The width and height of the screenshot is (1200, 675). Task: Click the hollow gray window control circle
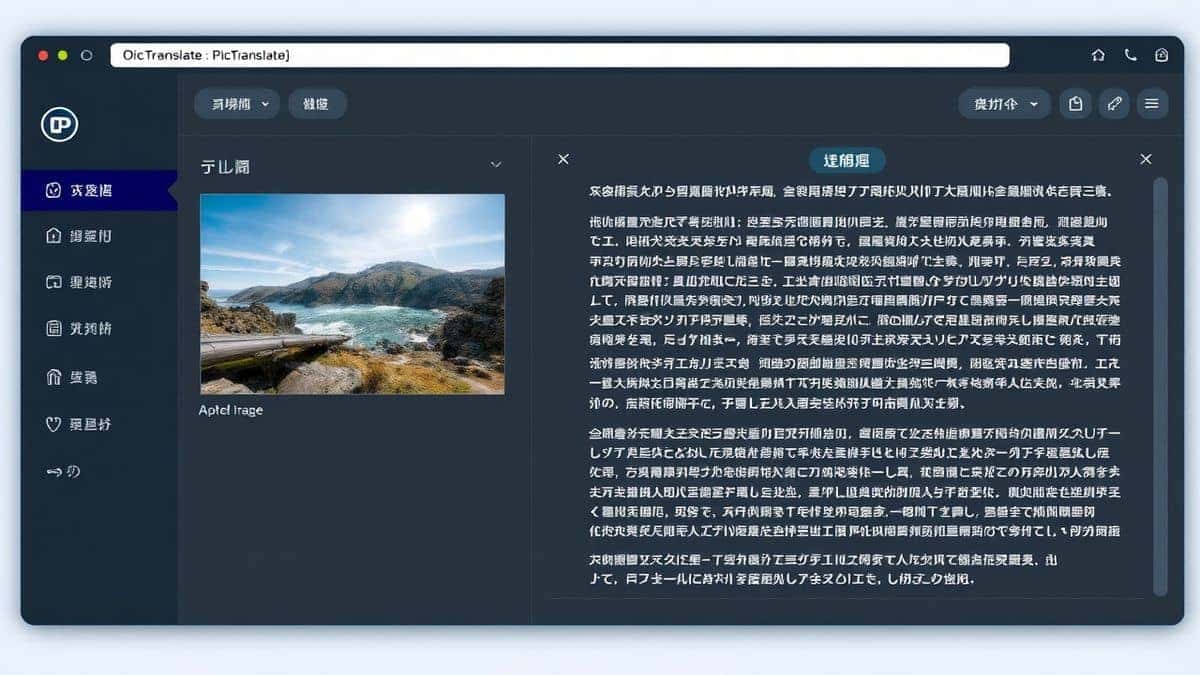(x=87, y=56)
